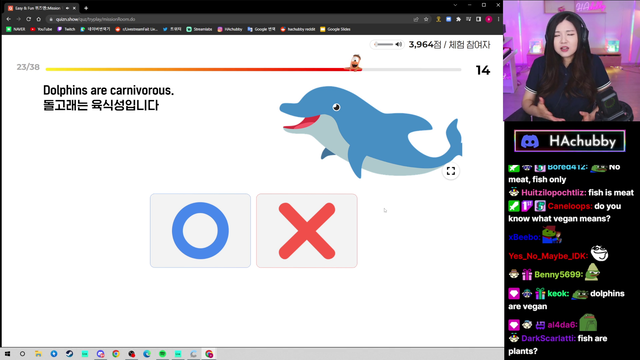640x360 pixels.
Task: Toggle the browser side panel
Action: tap(478, 19)
